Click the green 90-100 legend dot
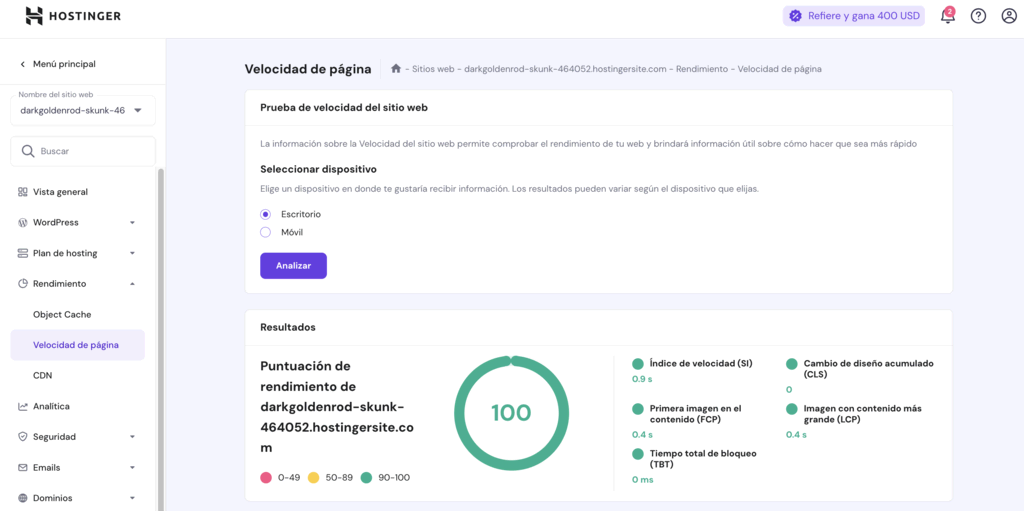The width and height of the screenshot is (1024, 511). 366,478
